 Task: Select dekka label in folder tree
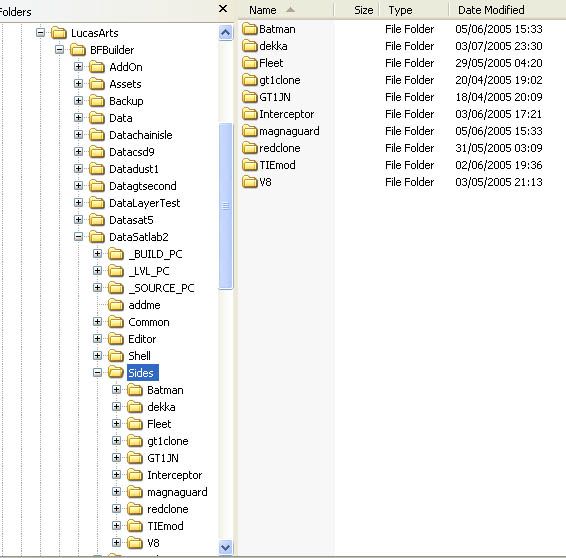coord(161,407)
